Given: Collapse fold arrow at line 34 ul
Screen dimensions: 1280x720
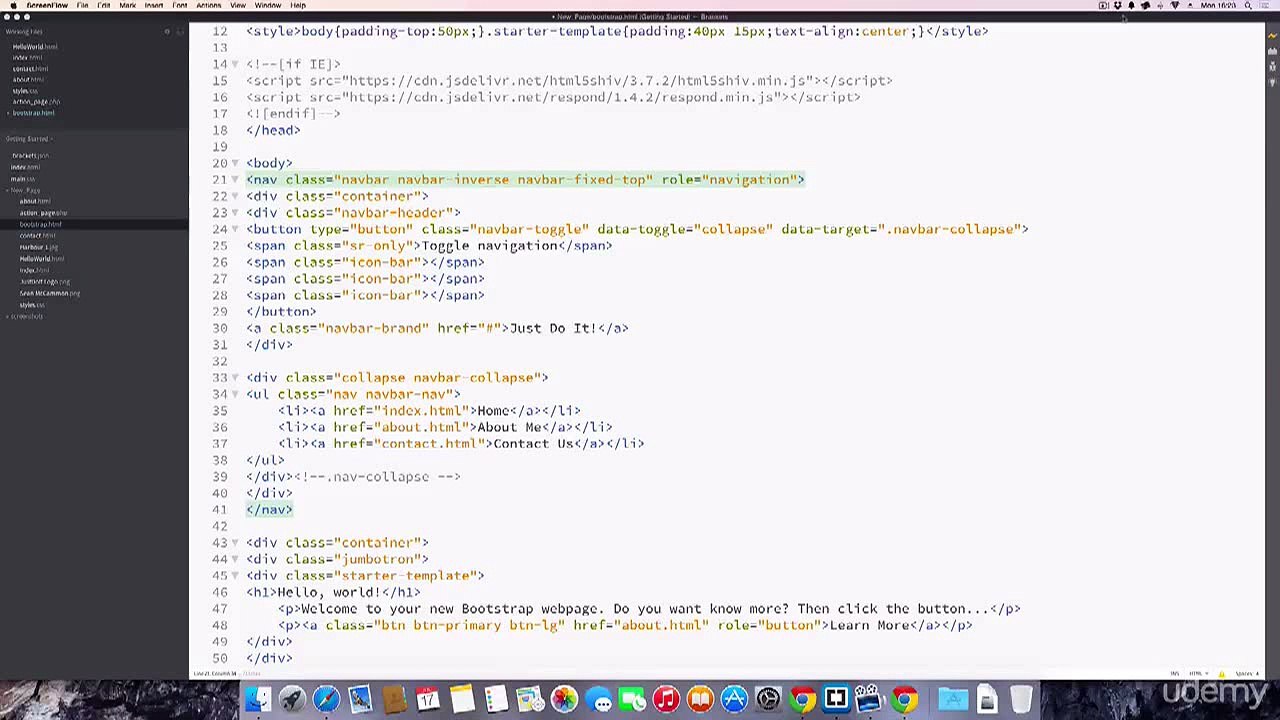Looking at the screenshot, I should [x=235, y=394].
